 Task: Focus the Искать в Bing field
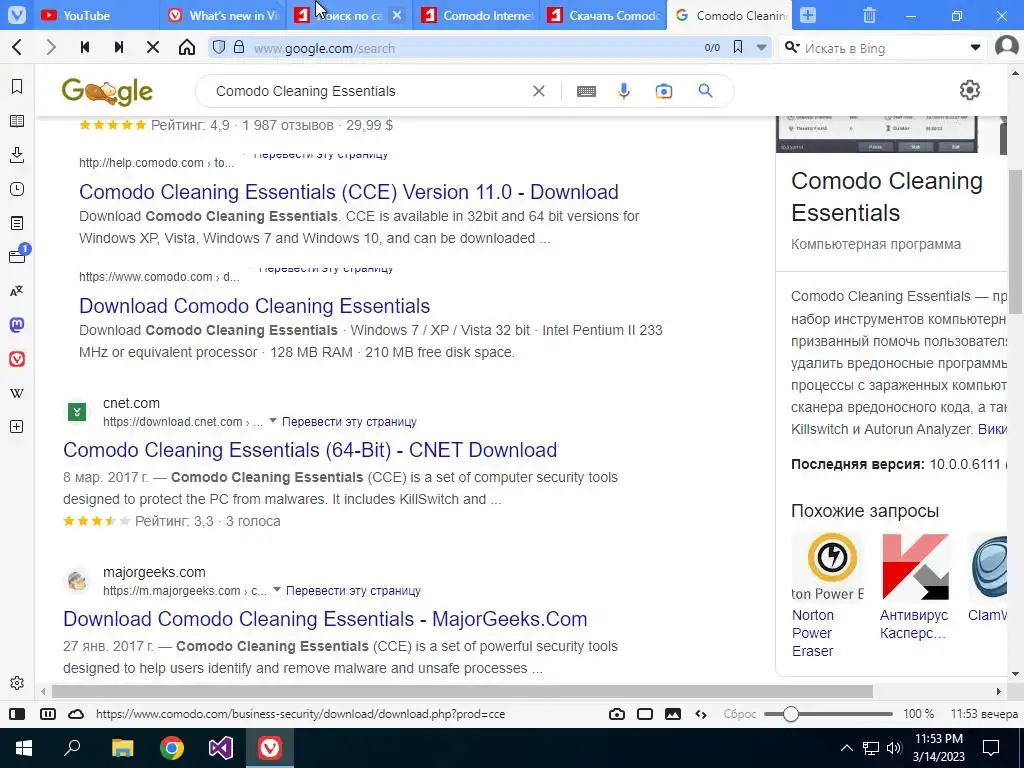click(883, 48)
